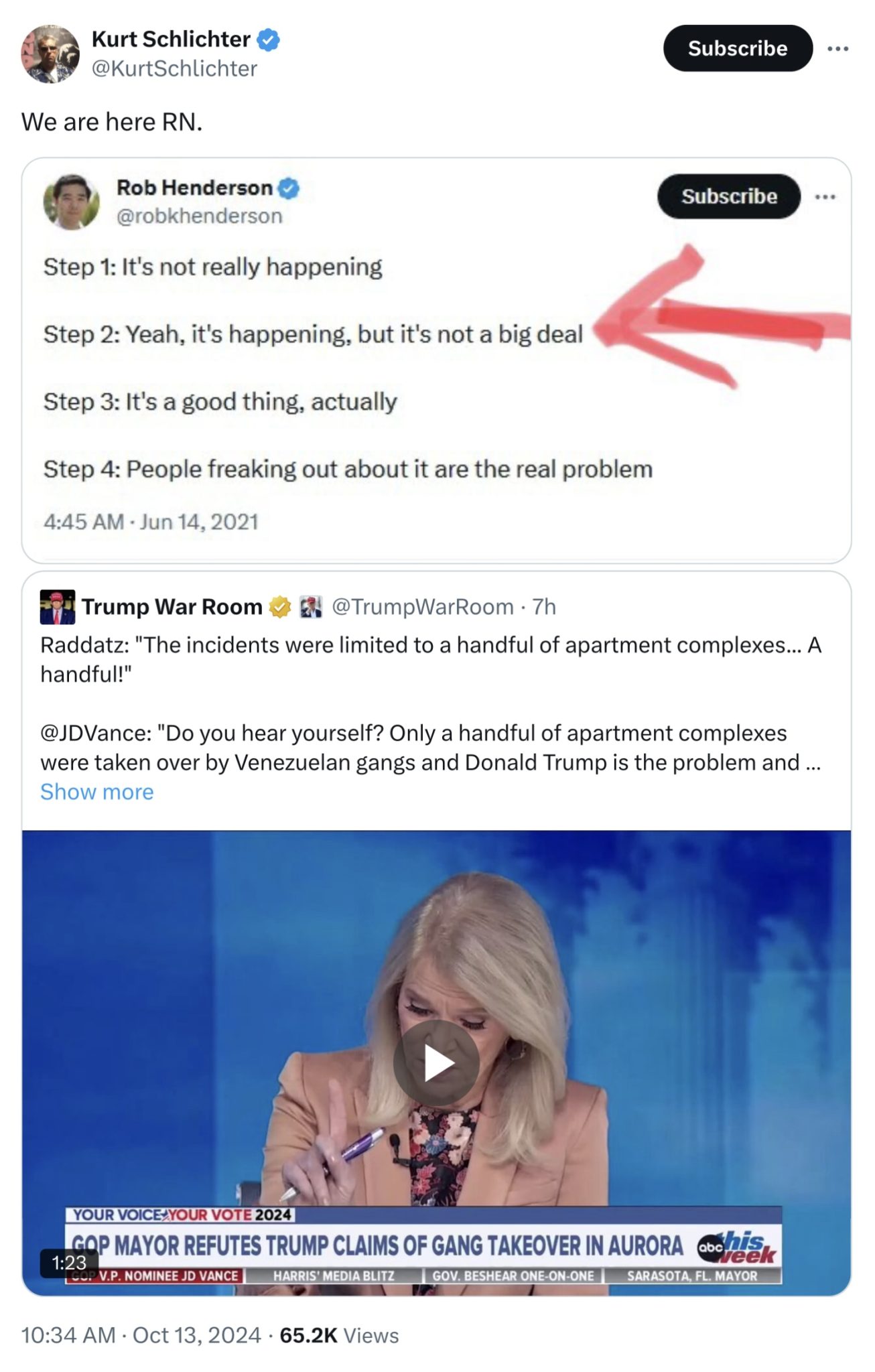Open the @TrumpWarRoom handle link
This screenshot has height=1372, width=875.
tap(423, 607)
